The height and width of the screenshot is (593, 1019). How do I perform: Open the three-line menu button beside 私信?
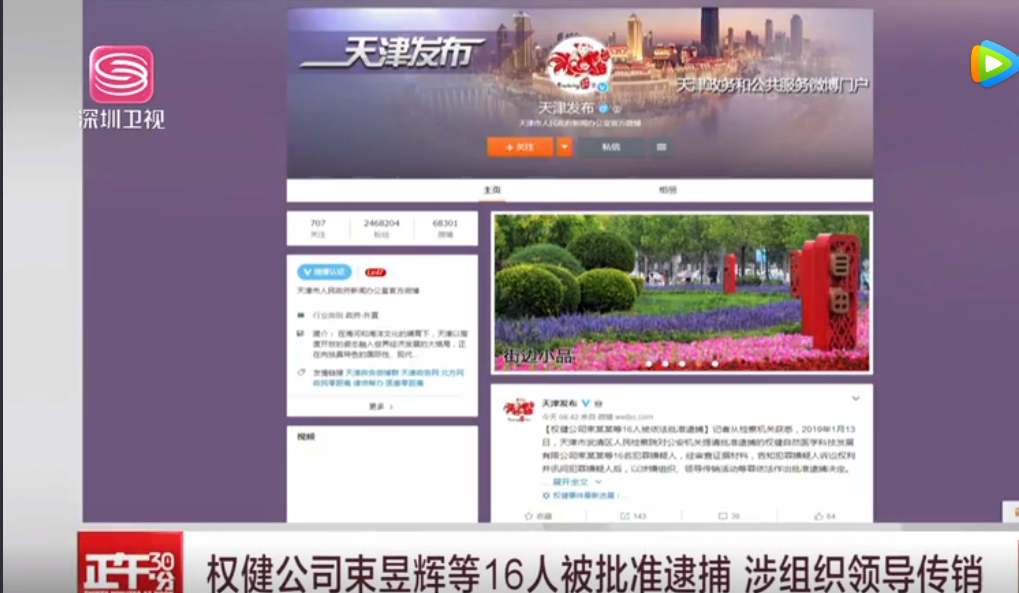662,147
